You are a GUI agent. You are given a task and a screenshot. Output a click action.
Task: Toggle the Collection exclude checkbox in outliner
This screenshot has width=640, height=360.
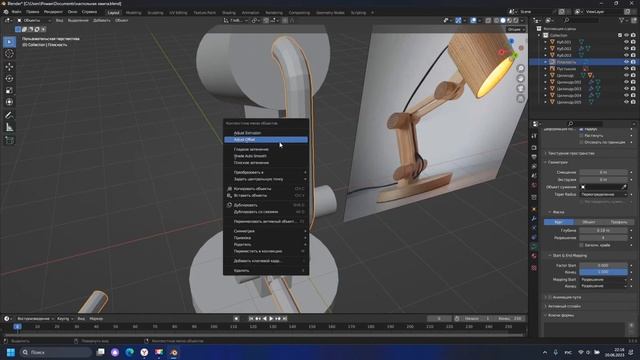pyautogui.click(x=620, y=36)
